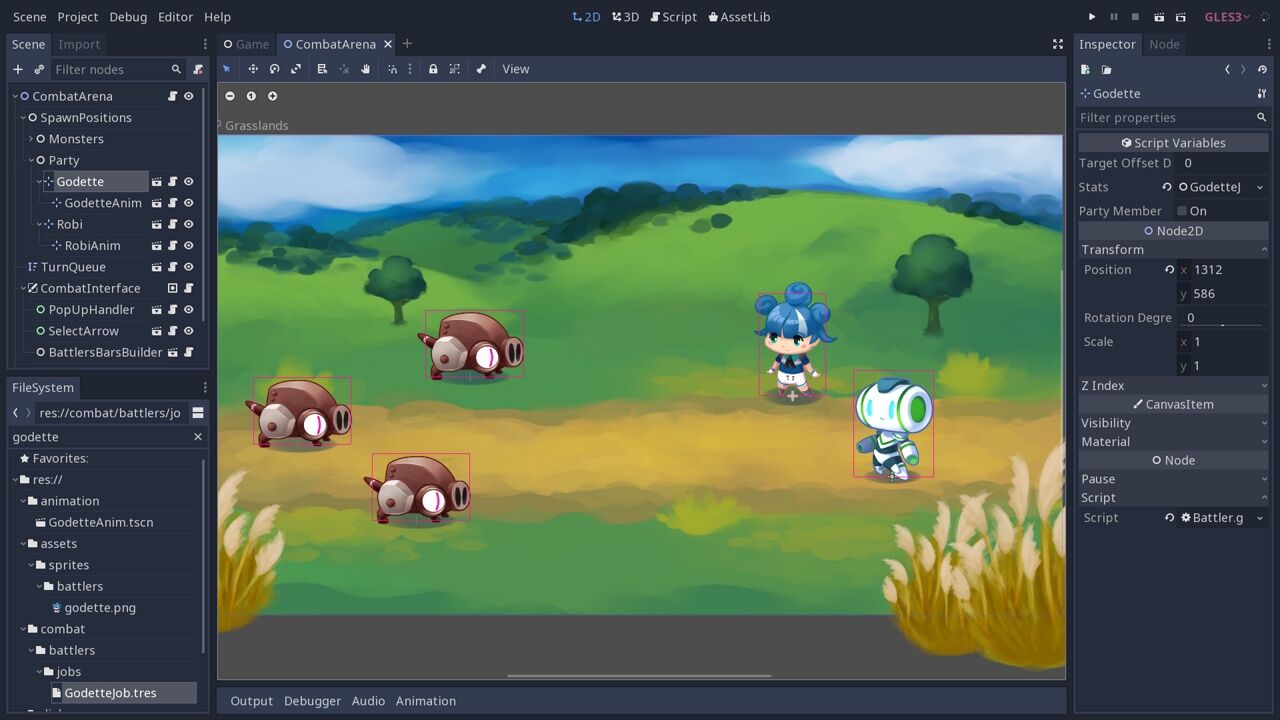Enable the Pan Mode tool
This screenshot has width=1280, height=720.
[366, 68]
